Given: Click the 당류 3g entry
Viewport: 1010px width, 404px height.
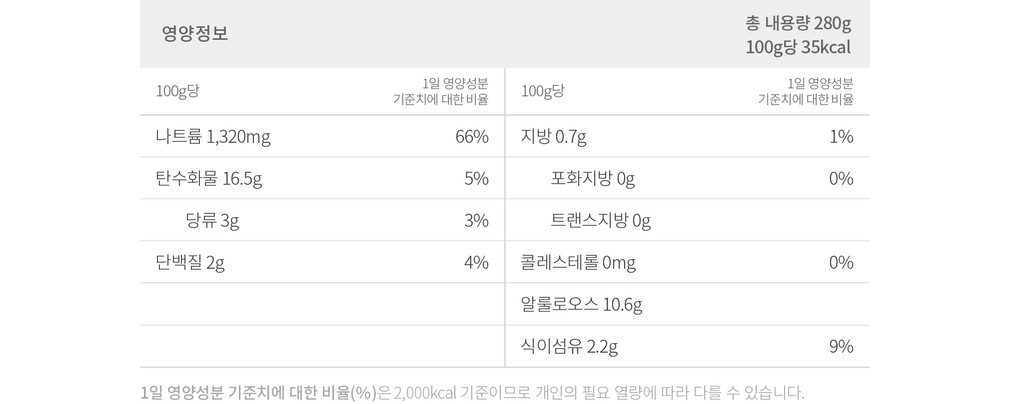Looking at the screenshot, I should pyautogui.click(x=212, y=221).
